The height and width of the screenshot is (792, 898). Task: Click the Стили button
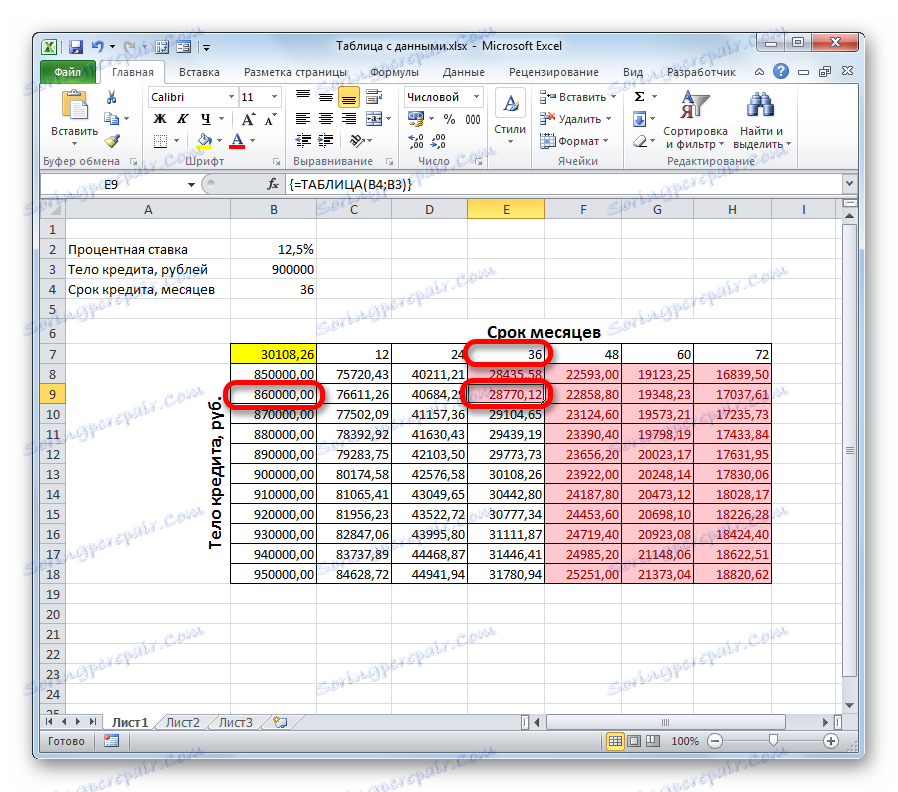(x=510, y=117)
